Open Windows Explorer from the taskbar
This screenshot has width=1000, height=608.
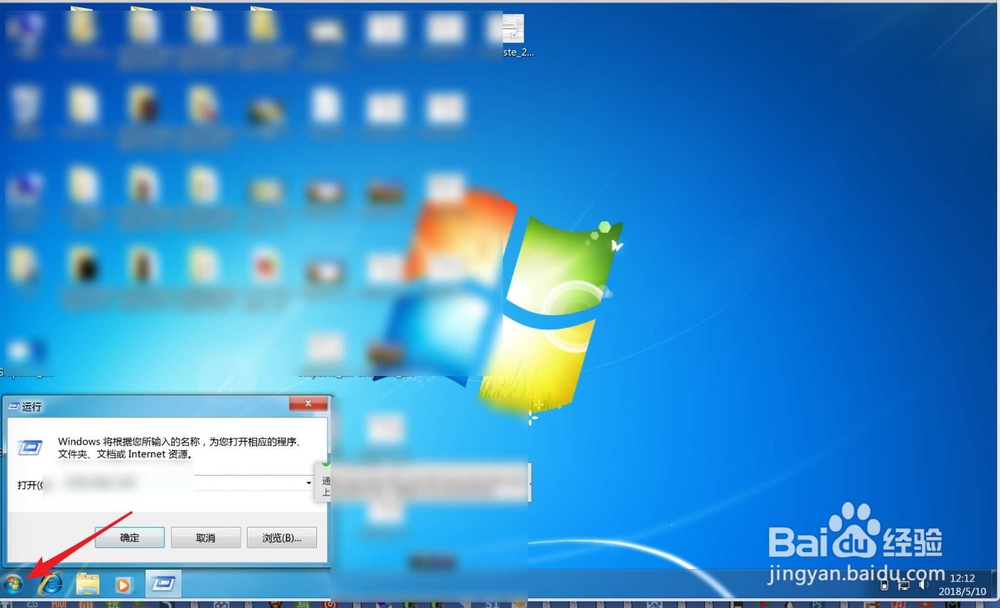coord(88,584)
